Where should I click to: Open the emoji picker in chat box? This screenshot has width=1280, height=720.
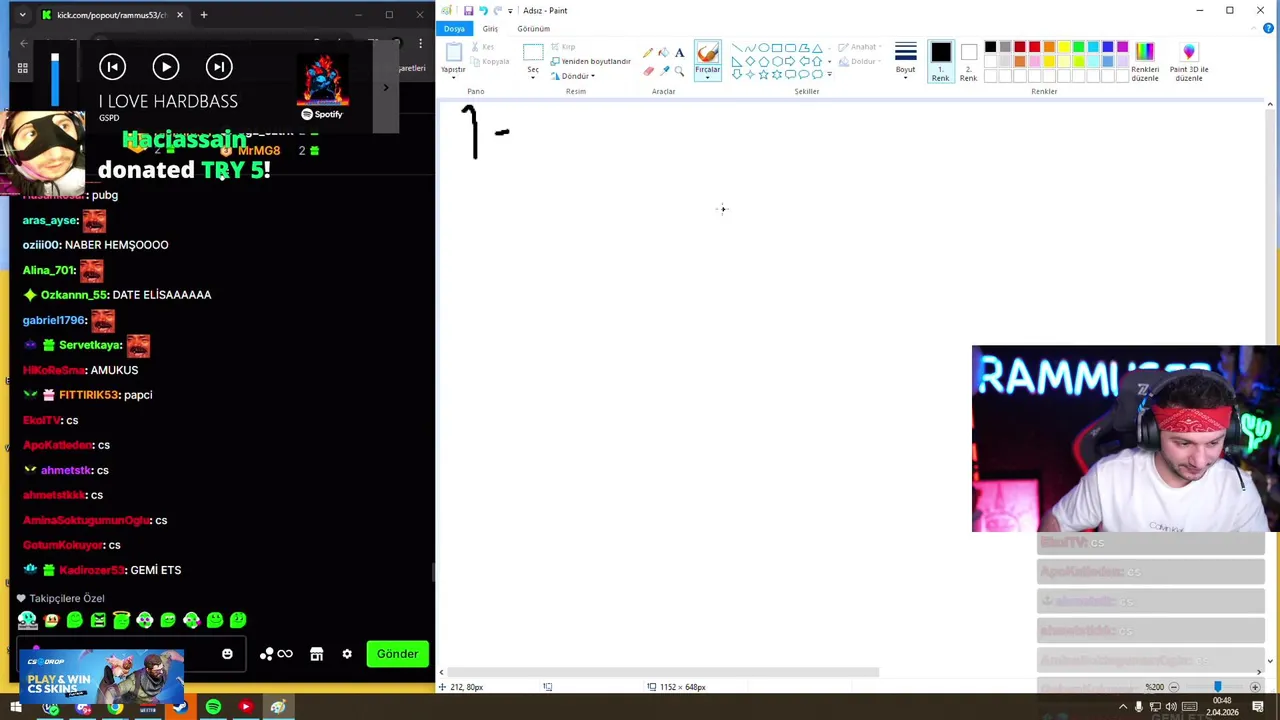point(227,654)
